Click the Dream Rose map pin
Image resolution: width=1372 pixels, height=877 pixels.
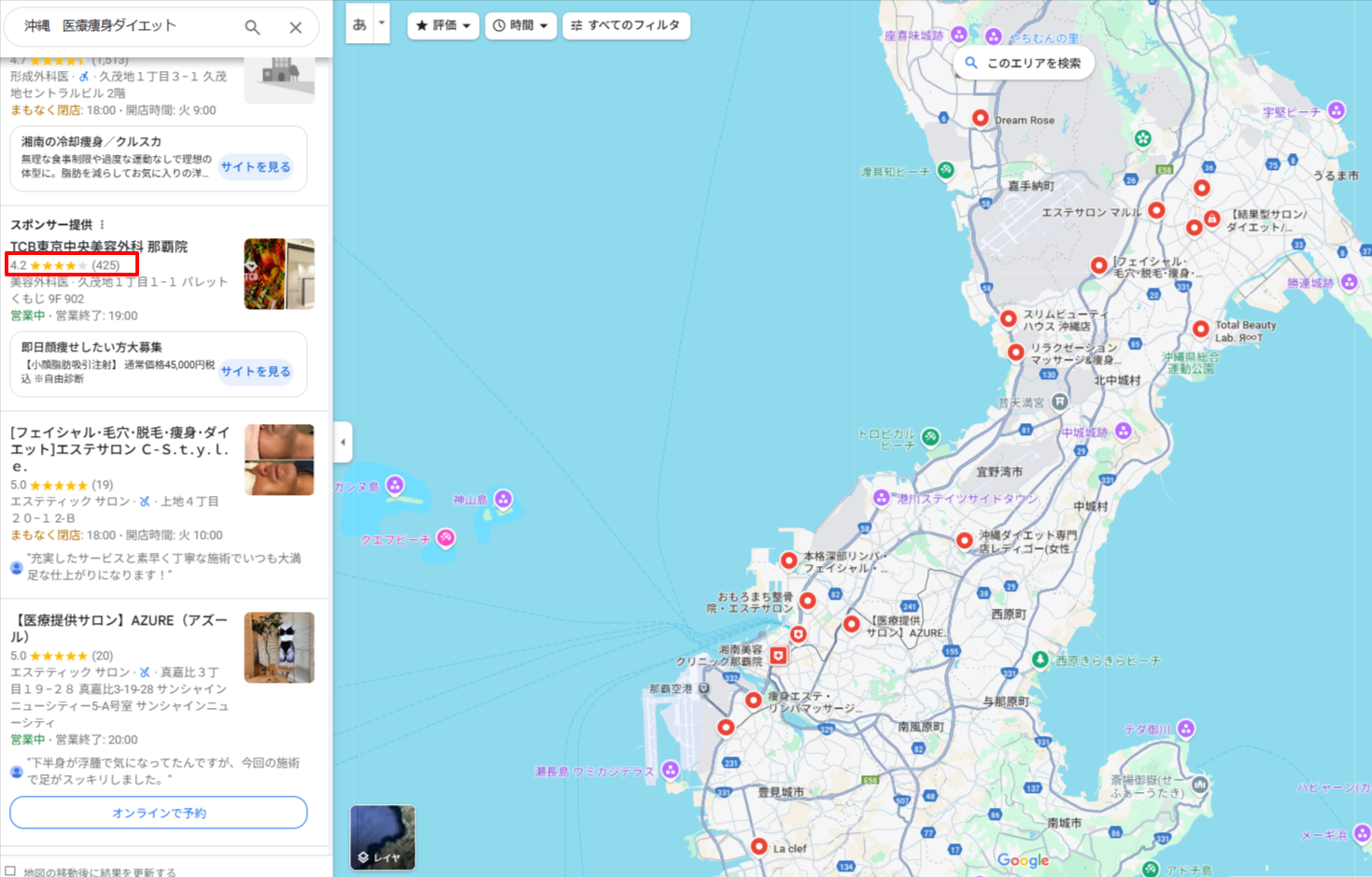point(980,118)
